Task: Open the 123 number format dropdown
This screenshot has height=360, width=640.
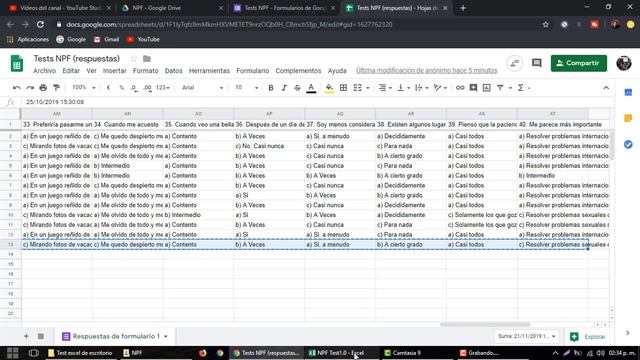Action: coord(163,88)
